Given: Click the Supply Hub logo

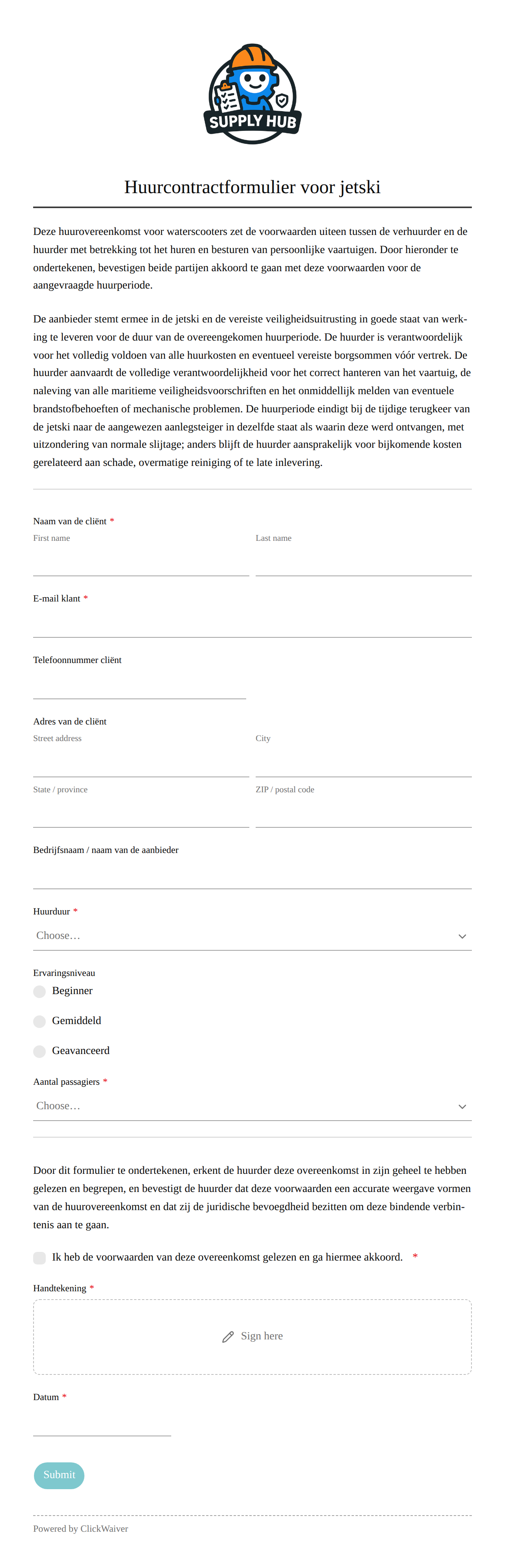Looking at the screenshot, I should 252,94.
